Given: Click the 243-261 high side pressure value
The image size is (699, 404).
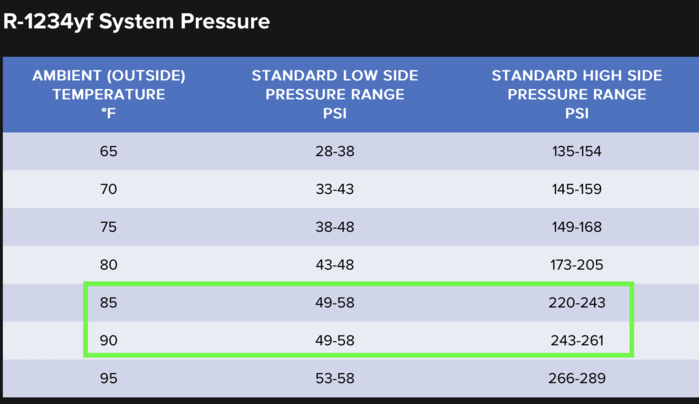Looking at the screenshot, I should pyautogui.click(x=577, y=341).
